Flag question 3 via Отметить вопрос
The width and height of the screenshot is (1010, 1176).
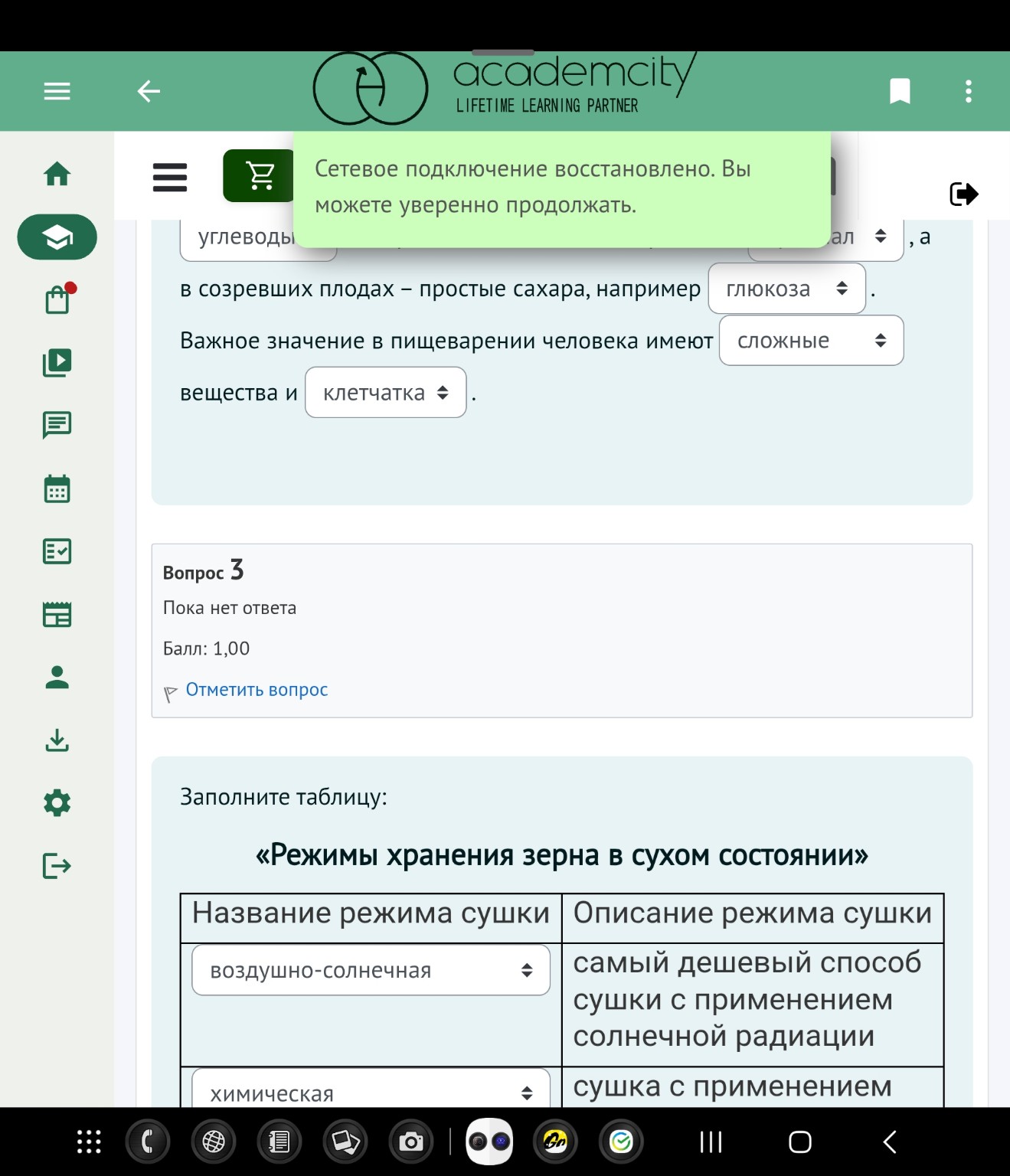257,689
